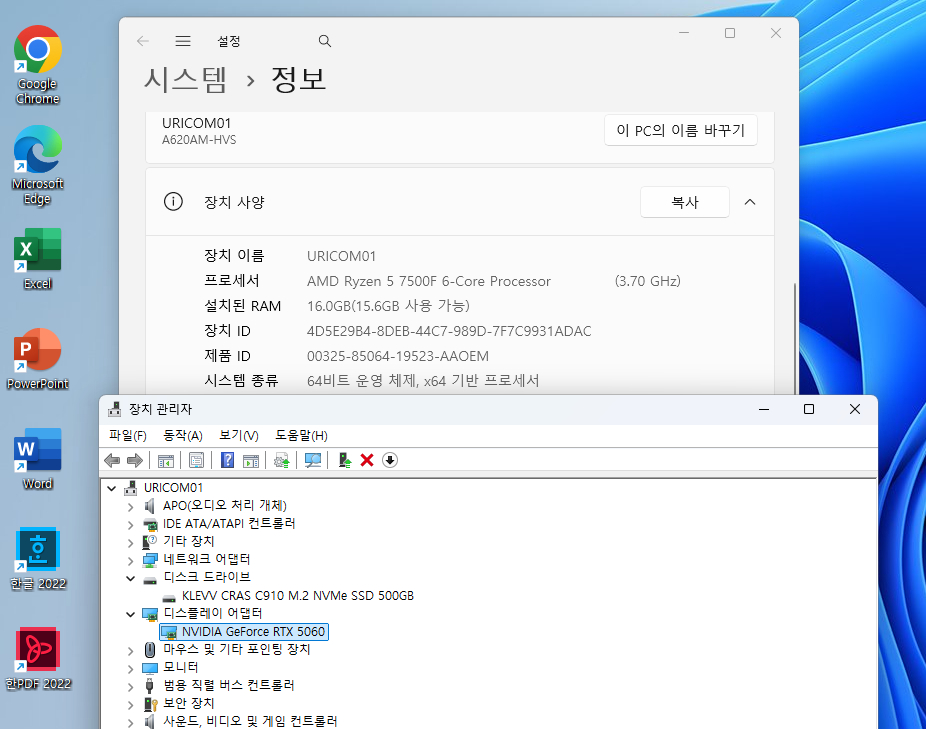Viewport: 926px width, 729px height.
Task: Click the red X 'Uninstall device' toolbar icon
Action: (367, 460)
